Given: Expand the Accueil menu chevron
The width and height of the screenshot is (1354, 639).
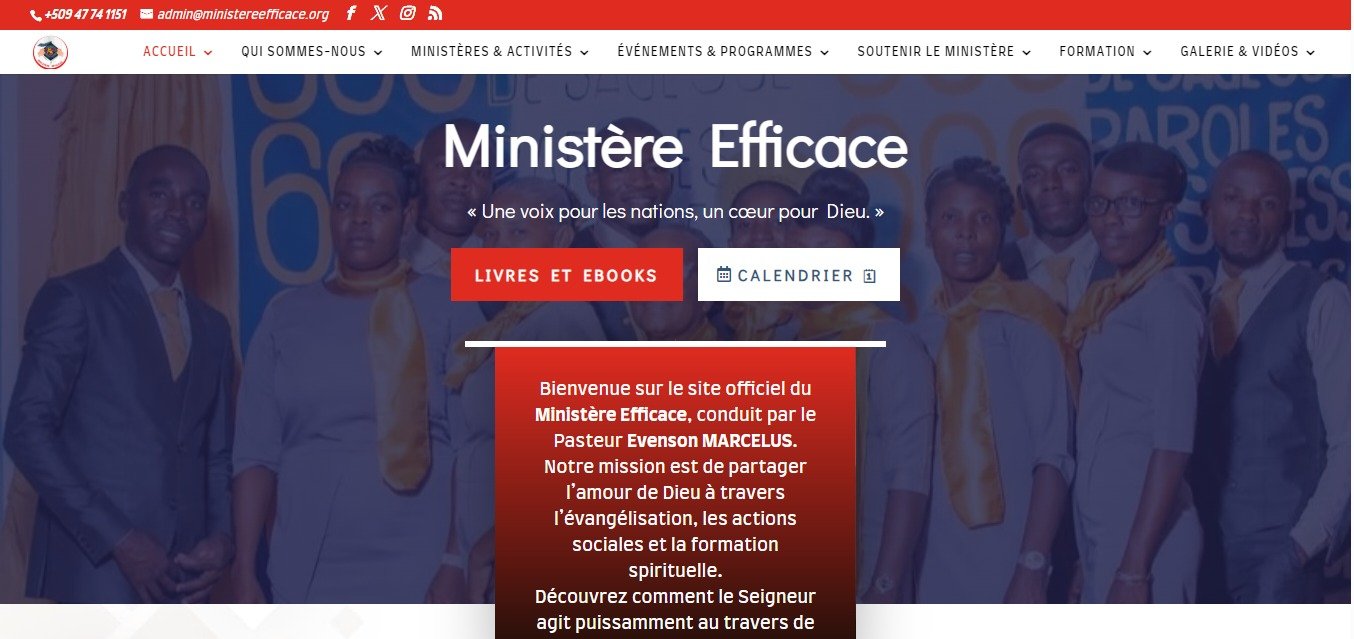Looking at the screenshot, I should tap(208, 53).
